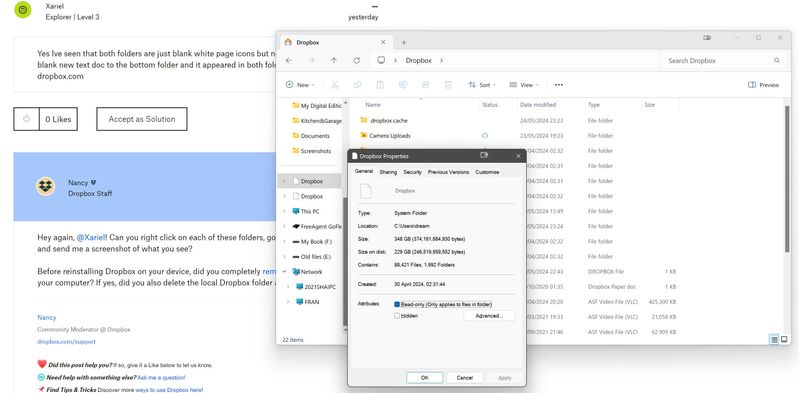Select the Screenshots folder in sidebar
The image size is (799, 393).
click(311, 151)
